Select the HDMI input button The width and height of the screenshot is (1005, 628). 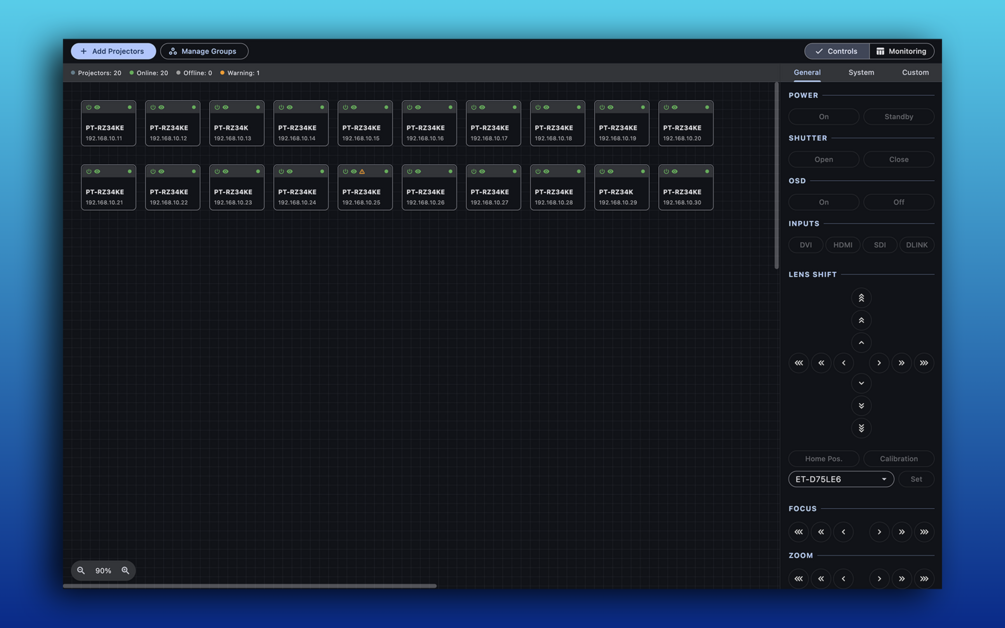pyautogui.click(x=842, y=245)
